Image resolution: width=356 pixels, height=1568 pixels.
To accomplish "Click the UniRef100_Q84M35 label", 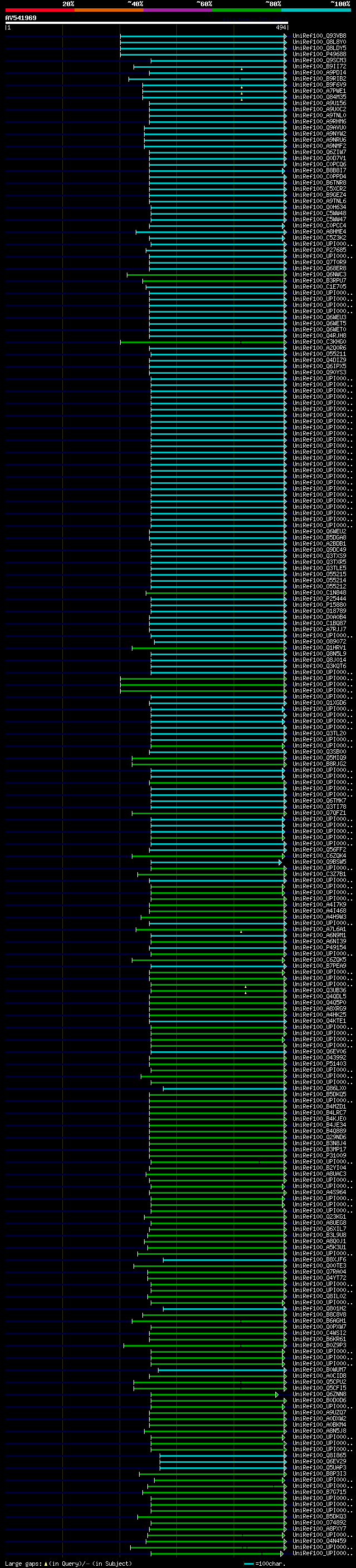I will pos(319,97).
